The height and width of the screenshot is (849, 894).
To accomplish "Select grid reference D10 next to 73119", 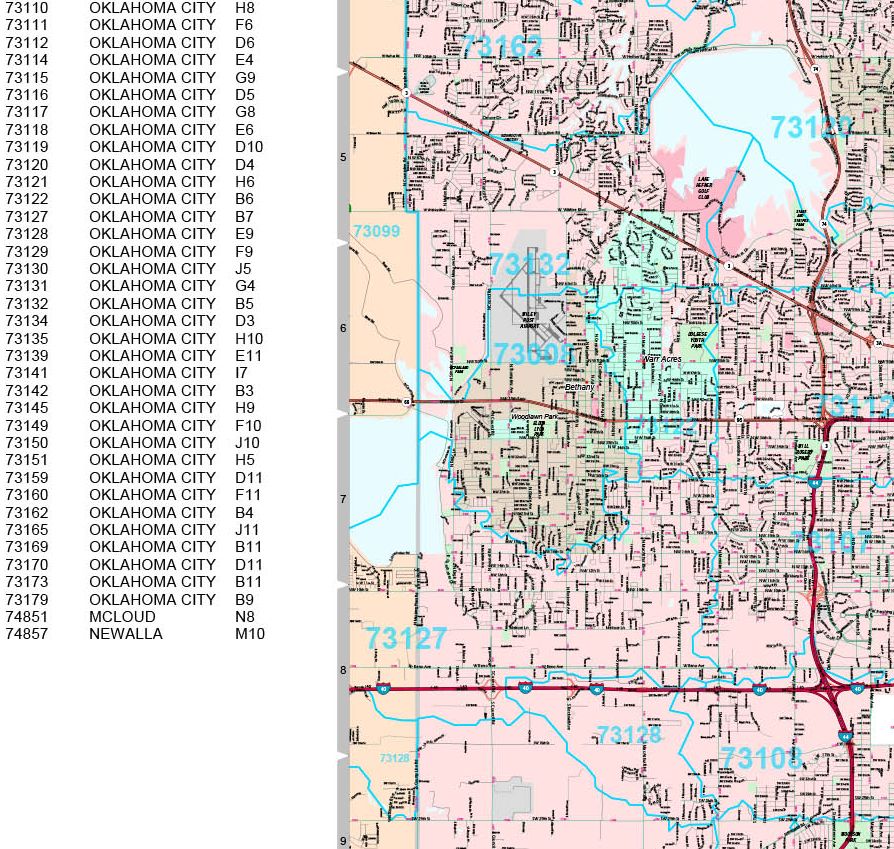I will [249, 147].
